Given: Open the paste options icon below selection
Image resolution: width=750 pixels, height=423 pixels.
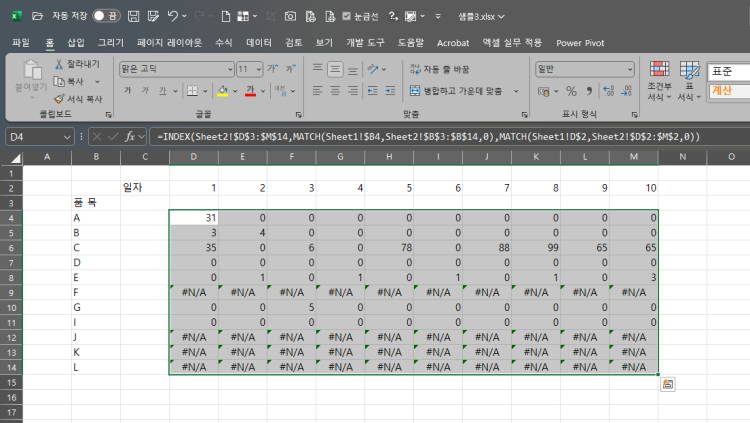Looking at the screenshot, I should pyautogui.click(x=667, y=384).
